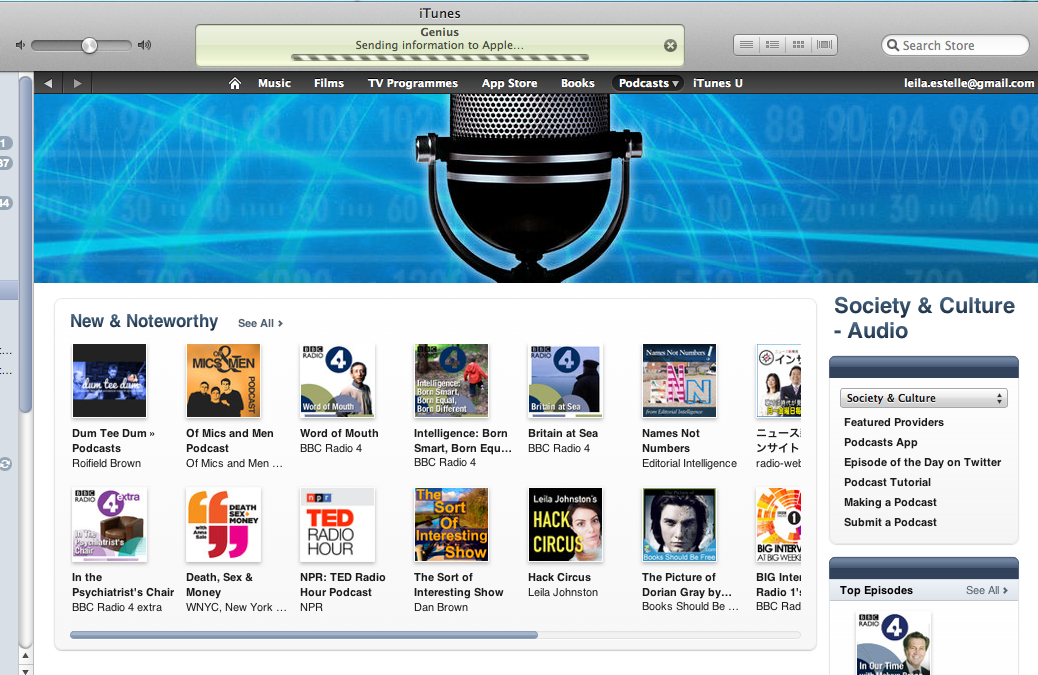Open Death, Sex & Money artwork
This screenshot has height=675, width=1038.
pos(224,525)
